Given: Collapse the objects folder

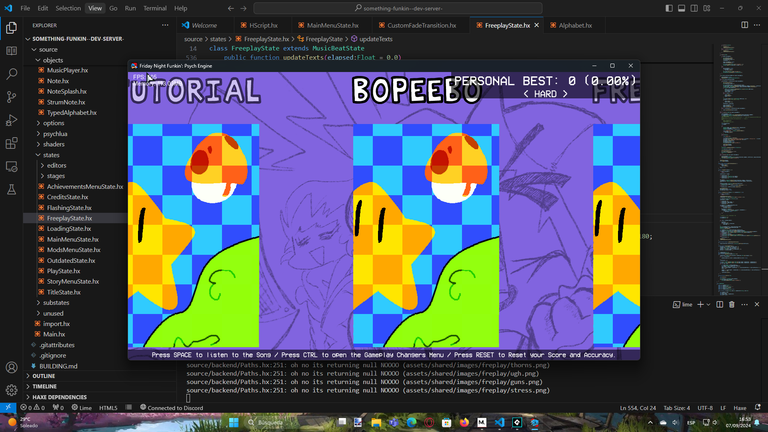Looking at the screenshot, I should click(52, 60).
